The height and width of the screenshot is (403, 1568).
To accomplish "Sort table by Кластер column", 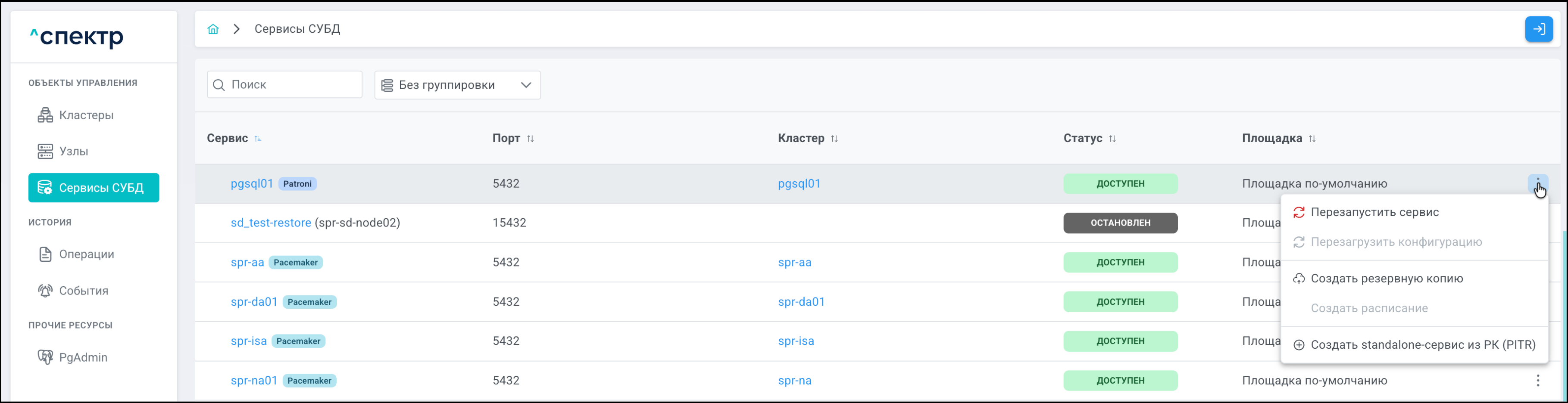I will coord(834,139).
